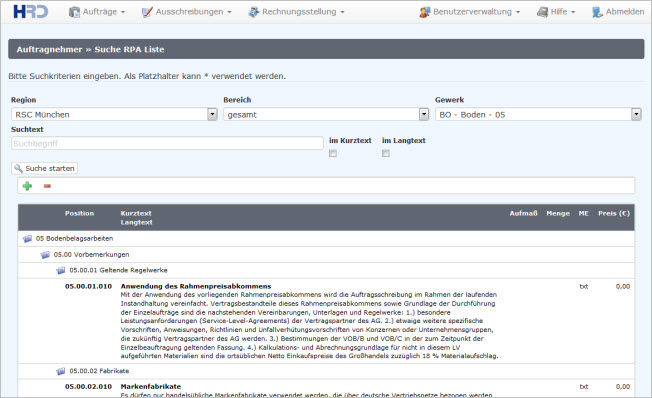Select the RSC München region field
652x398 pixels.
point(114,114)
